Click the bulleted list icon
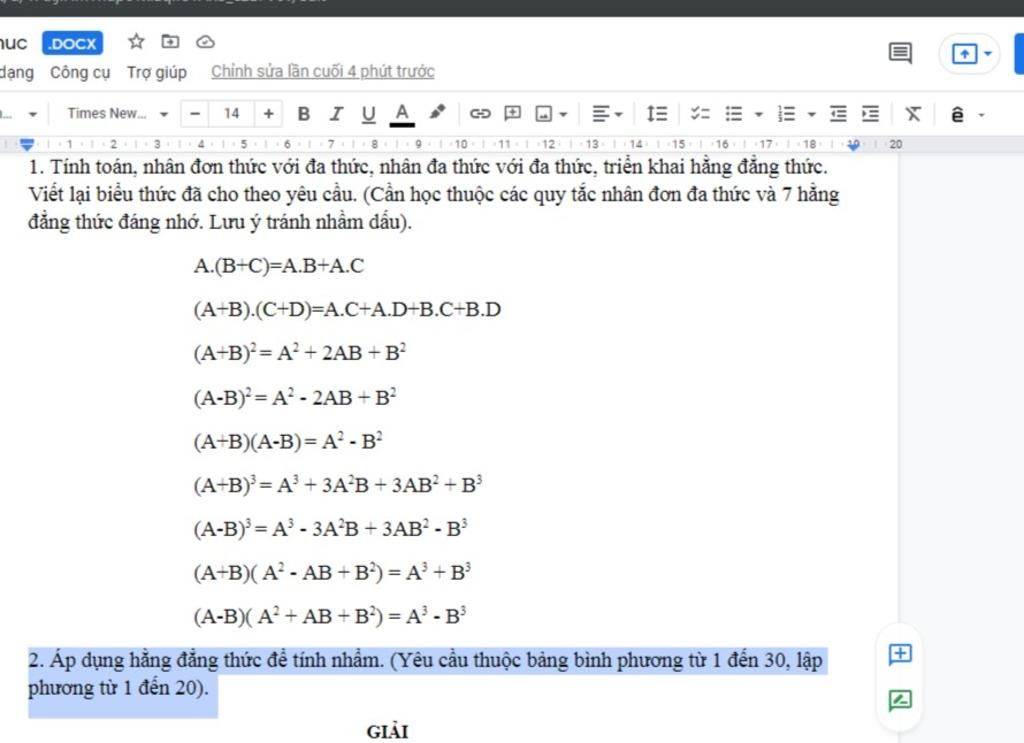Viewport: 1024px width, 743px height. (734, 114)
